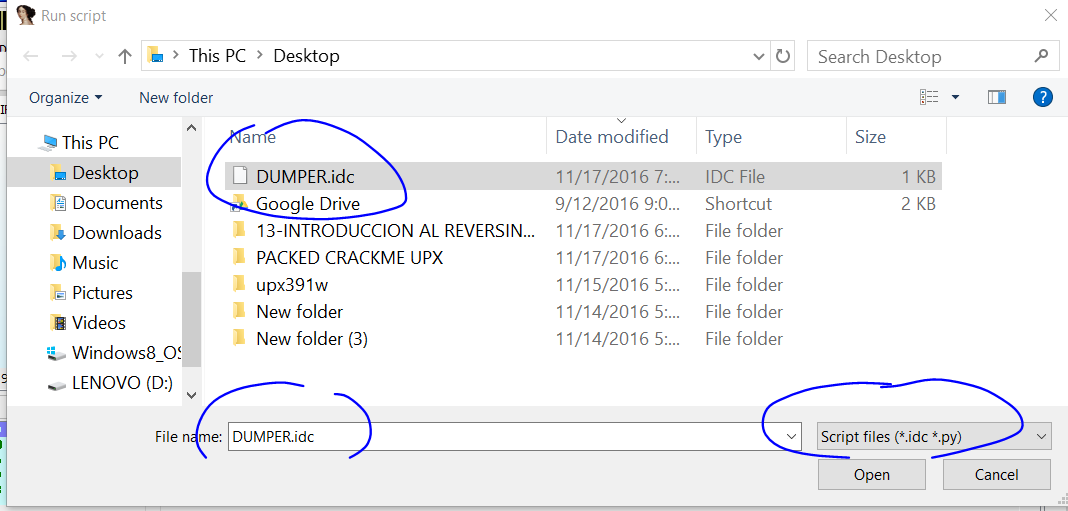Viewport: 1068px width, 511px height.
Task: Refresh the Desktop folder view
Action: click(x=783, y=57)
